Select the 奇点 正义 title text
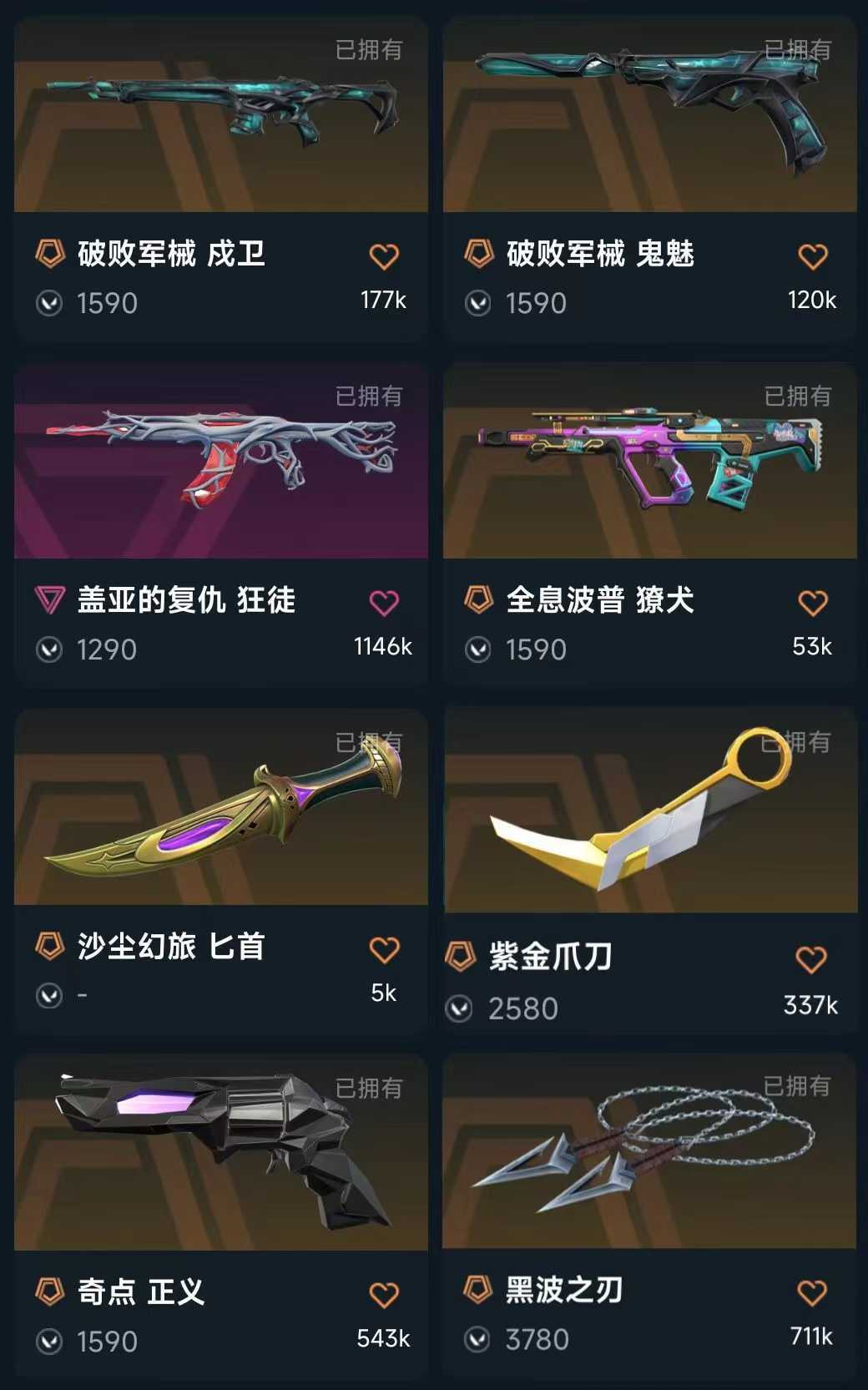This screenshot has width=868, height=1390. [141, 1291]
